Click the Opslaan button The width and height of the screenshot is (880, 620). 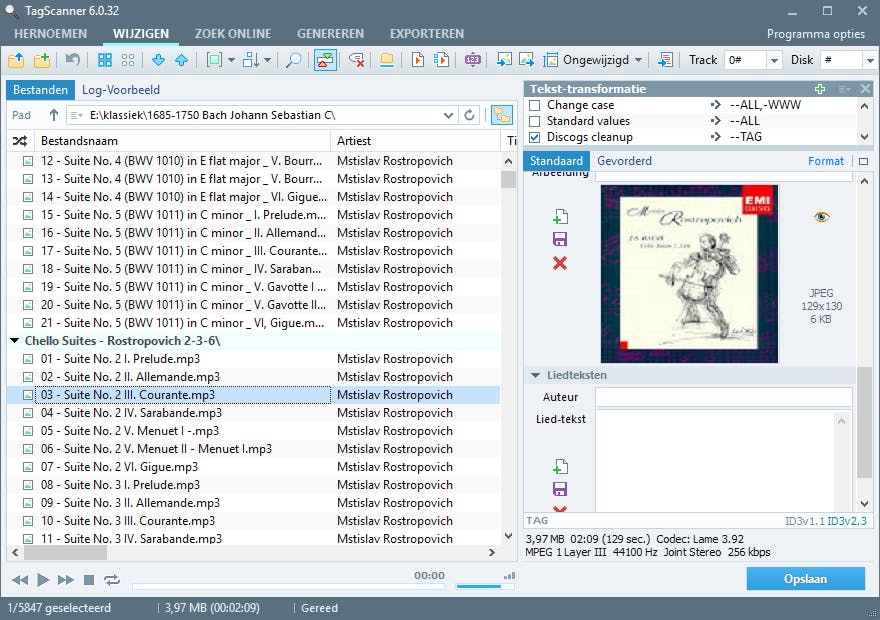[x=805, y=579]
